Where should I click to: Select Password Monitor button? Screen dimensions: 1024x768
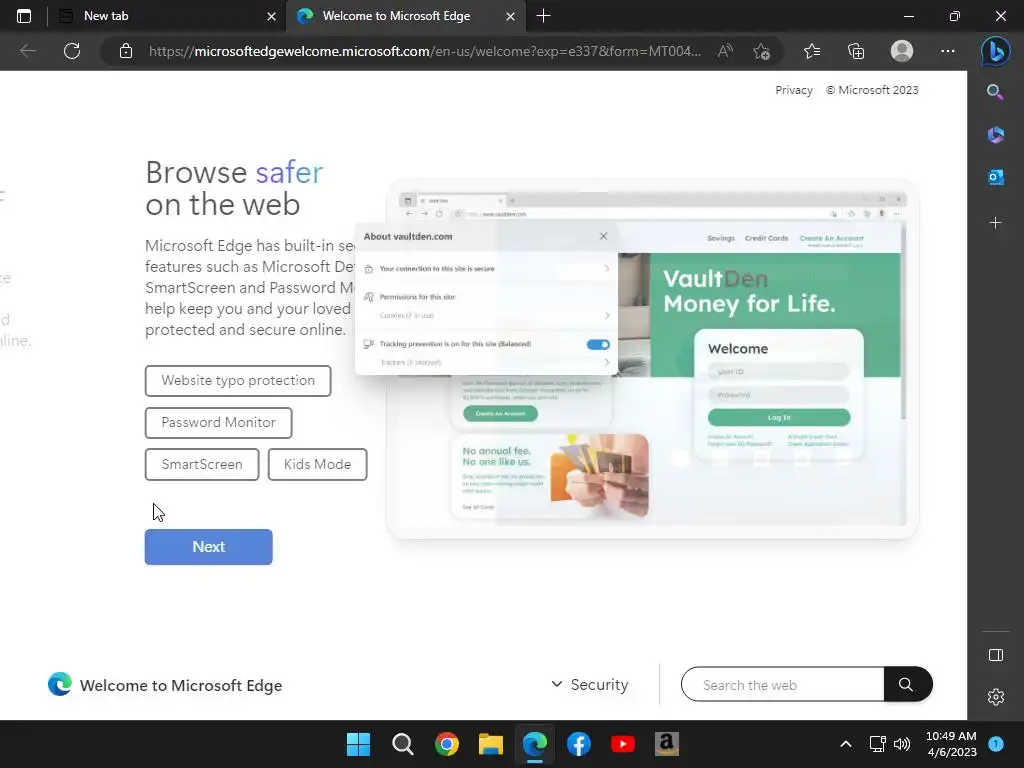pyautogui.click(x=218, y=423)
